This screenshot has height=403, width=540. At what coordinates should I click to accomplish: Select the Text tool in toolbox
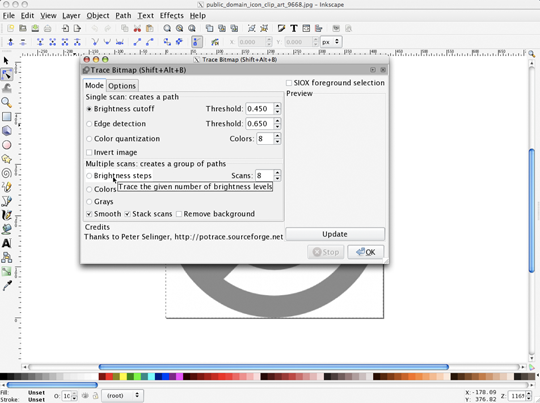pos(7,243)
